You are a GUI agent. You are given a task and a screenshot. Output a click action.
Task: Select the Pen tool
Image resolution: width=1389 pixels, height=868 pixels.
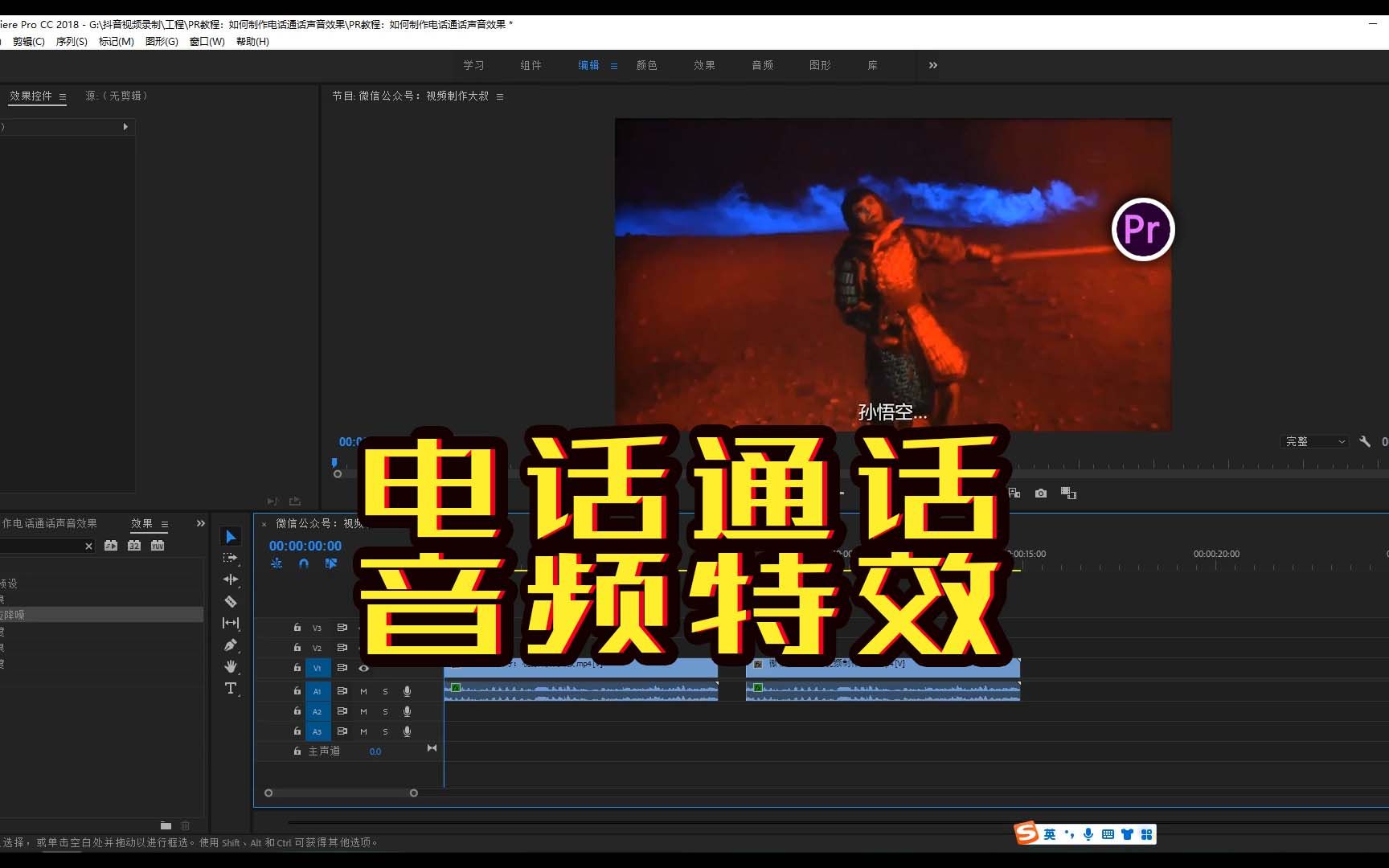pos(231,645)
